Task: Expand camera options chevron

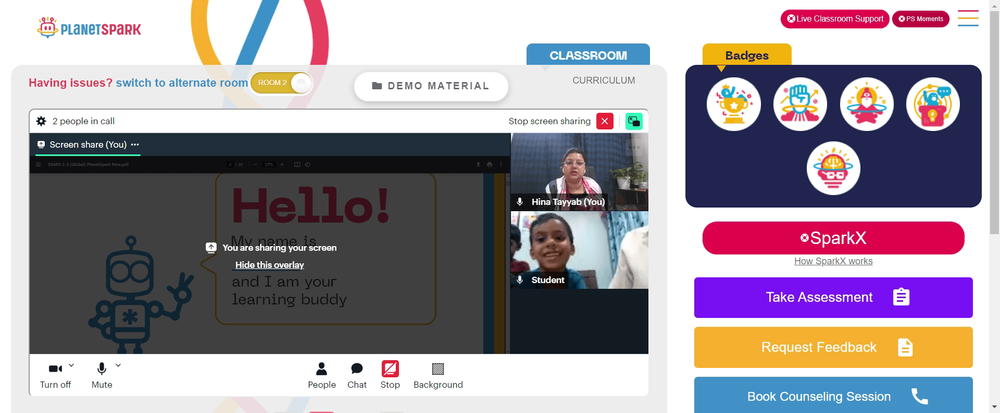Action: [71, 365]
